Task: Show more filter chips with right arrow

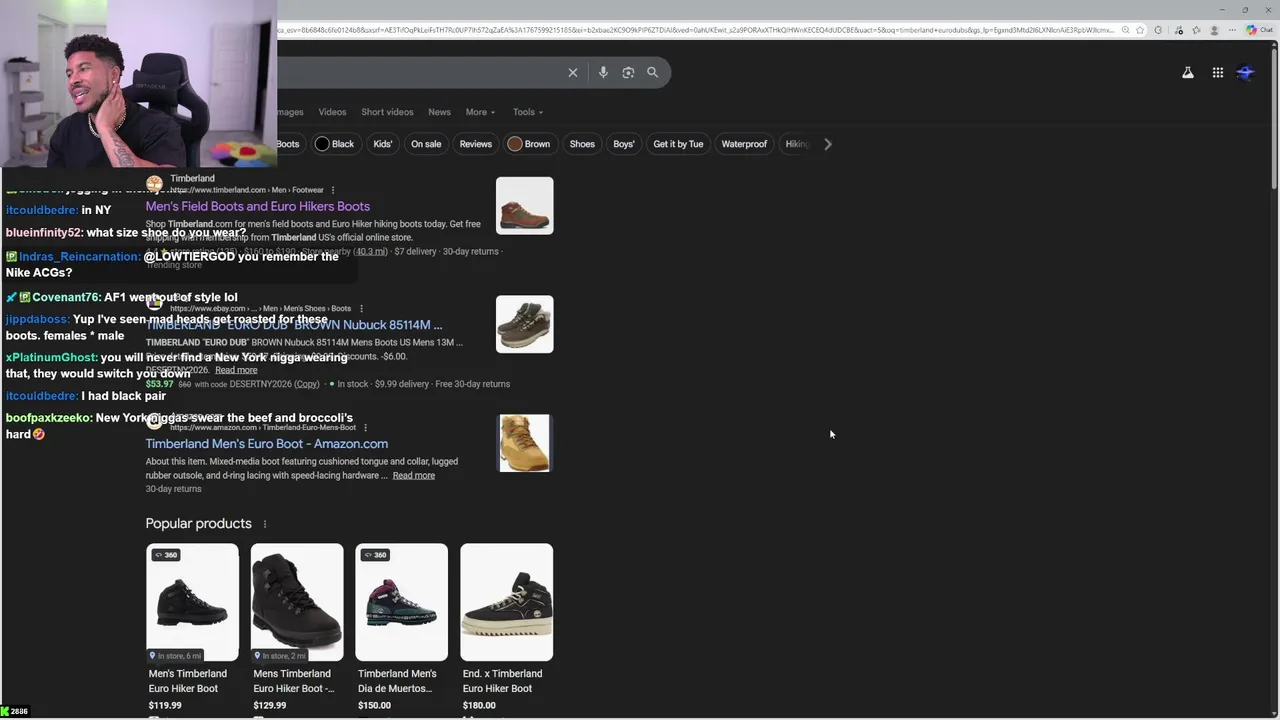Action: click(x=827, y=144)
